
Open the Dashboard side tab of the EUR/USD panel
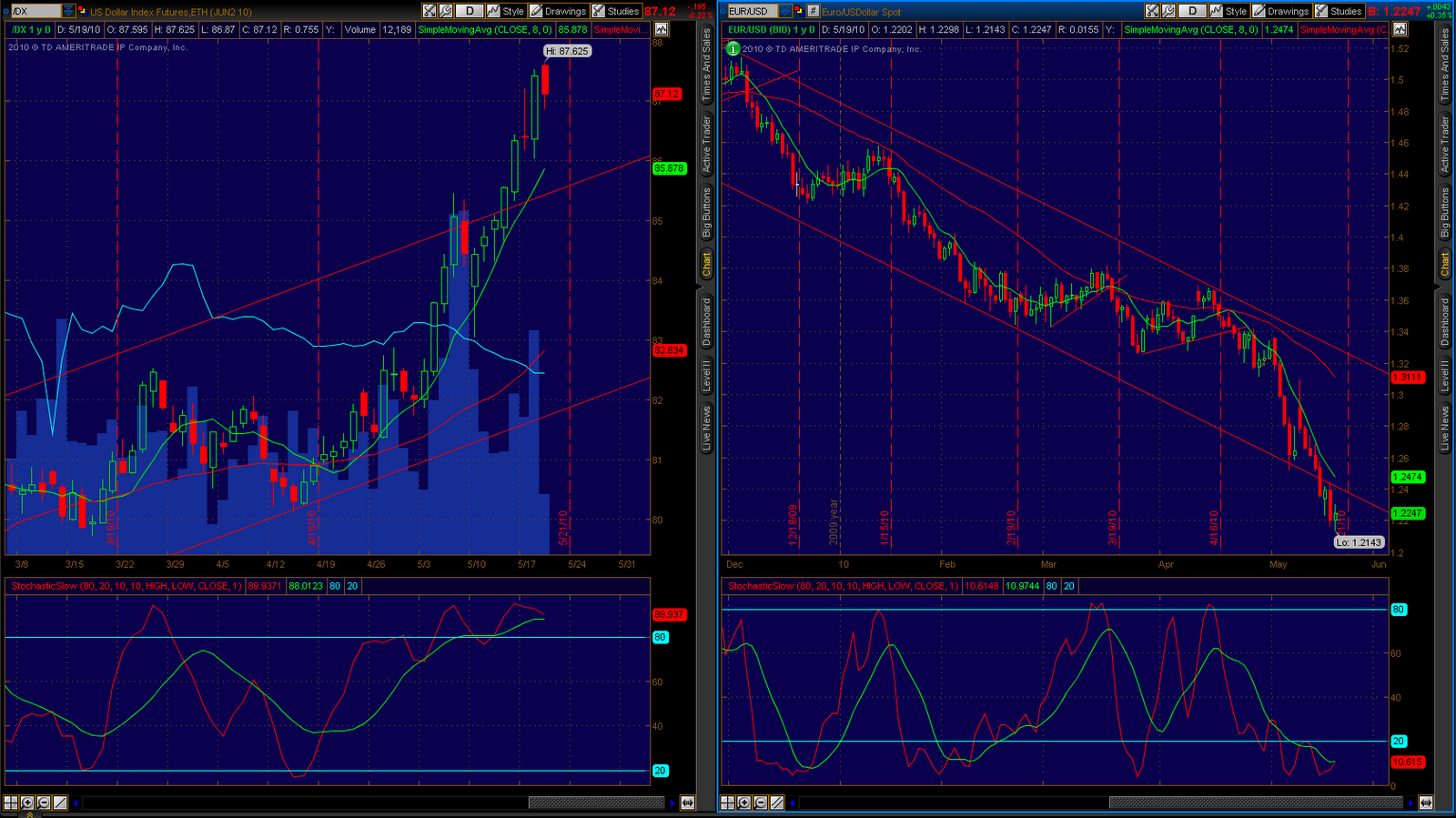tap(1445, 320)
